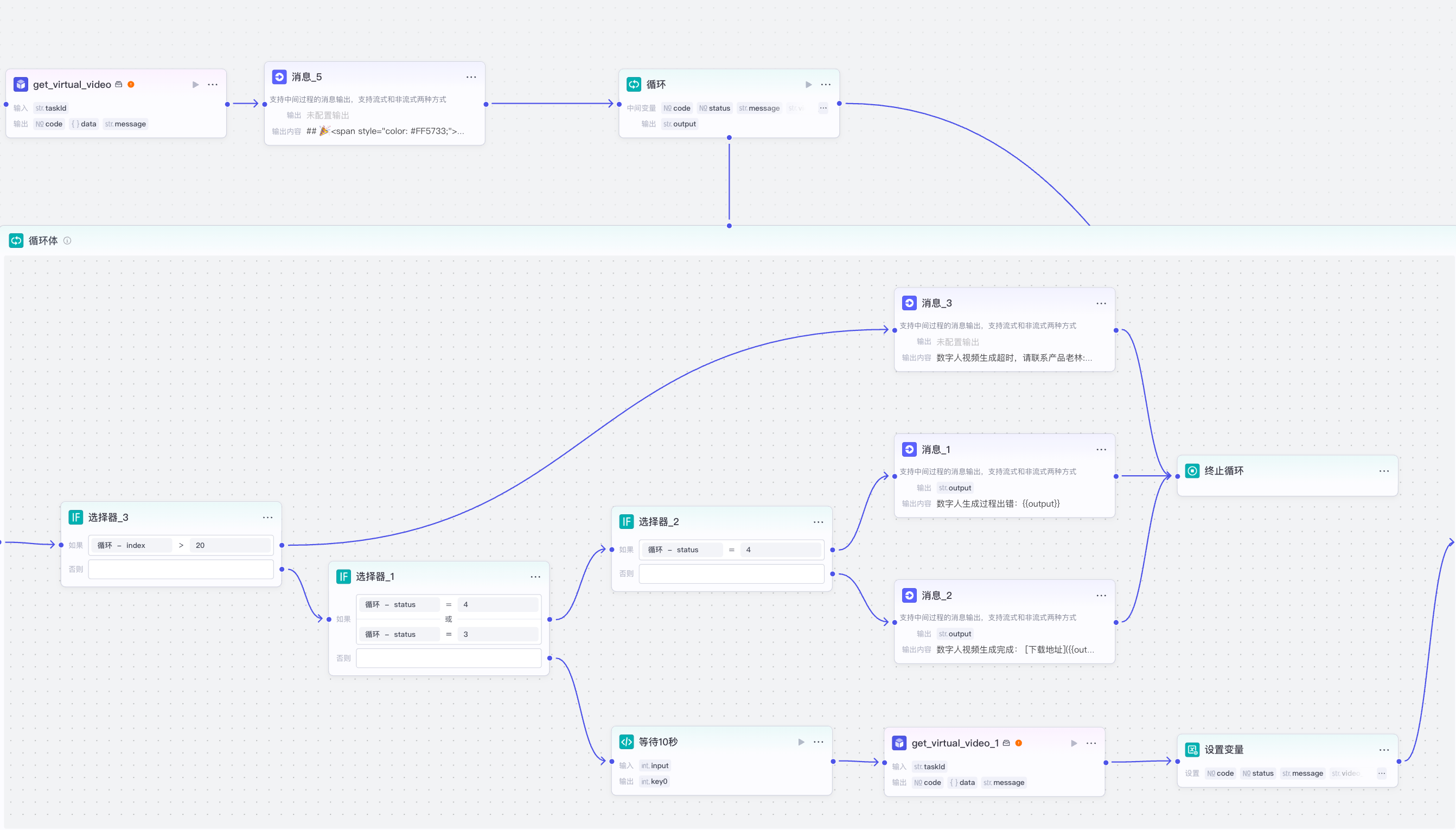Image resolution: width=1456 pixels, height=830 pixels.
Task: Expand hidden variables in 设置变量 node
Action: [x=1381, y=773]
